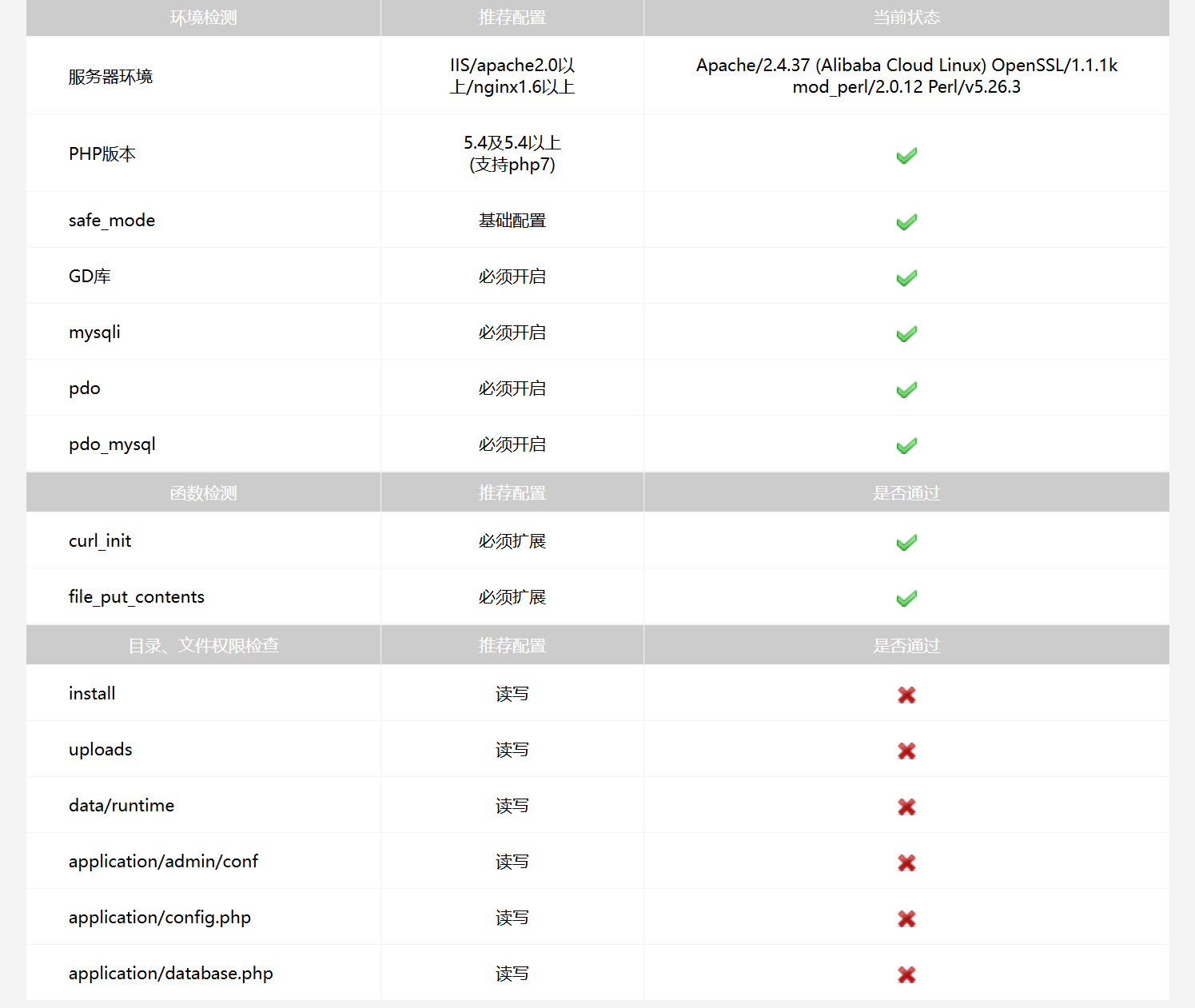Click the green checkmark for file_put_contents
Screen dimensions: 1195x1008
(906, 598)
